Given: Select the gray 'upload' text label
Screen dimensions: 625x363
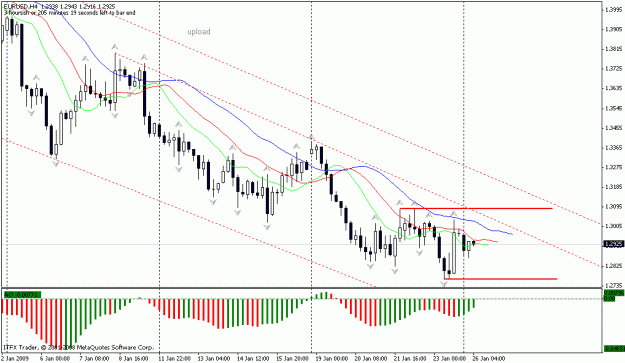Looking at the screenshot, I should tap(199, 31).
